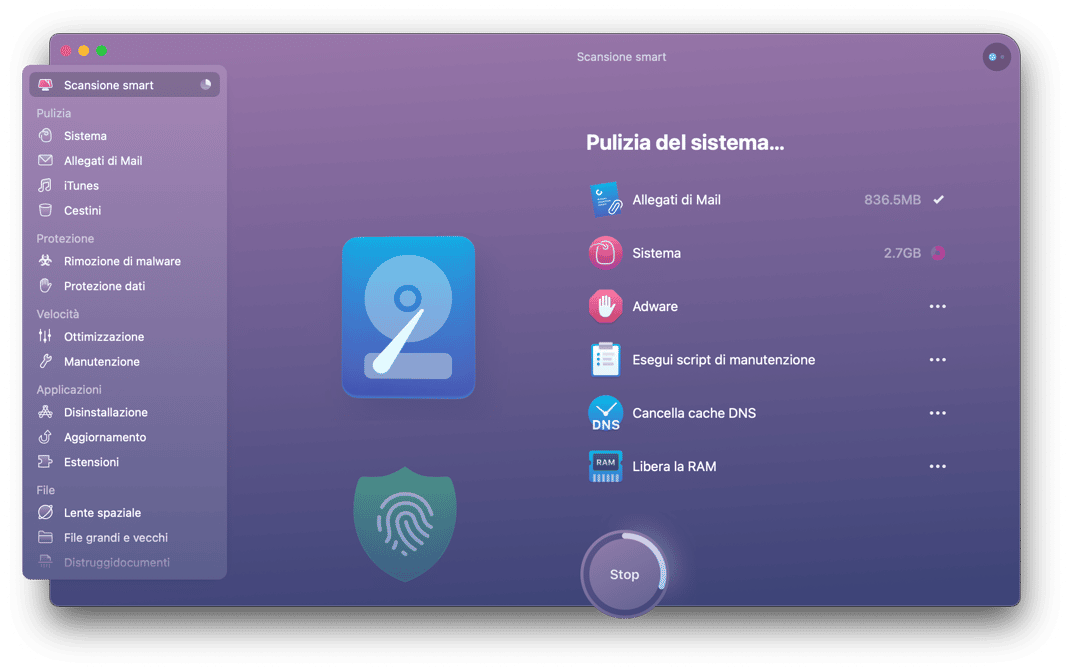Click the Allegati di Mail paperclip icon in results

[x=605, y=199]
